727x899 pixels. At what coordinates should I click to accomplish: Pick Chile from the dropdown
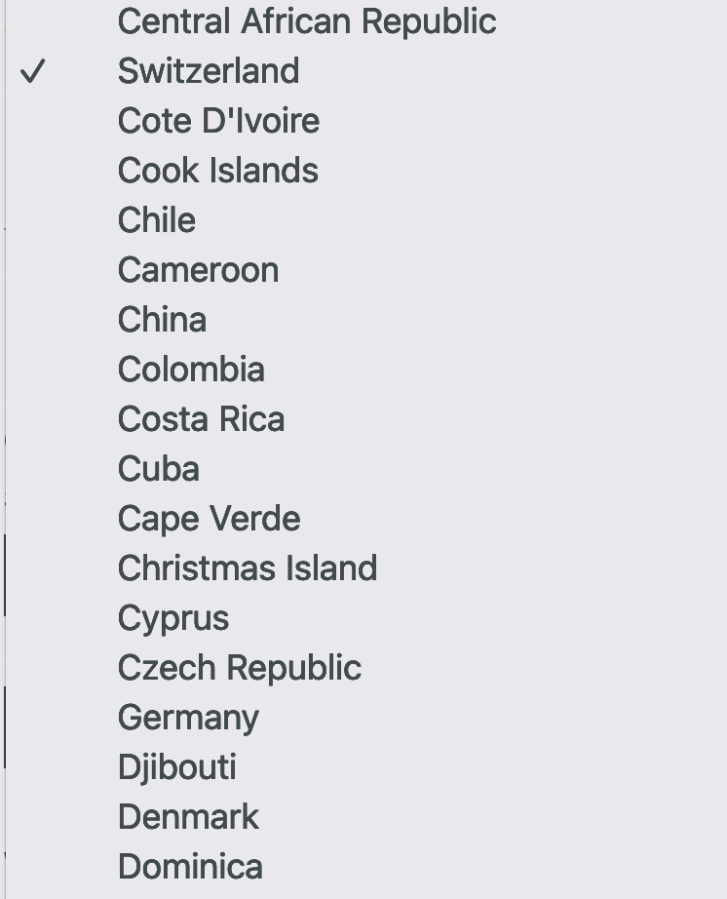156,220
